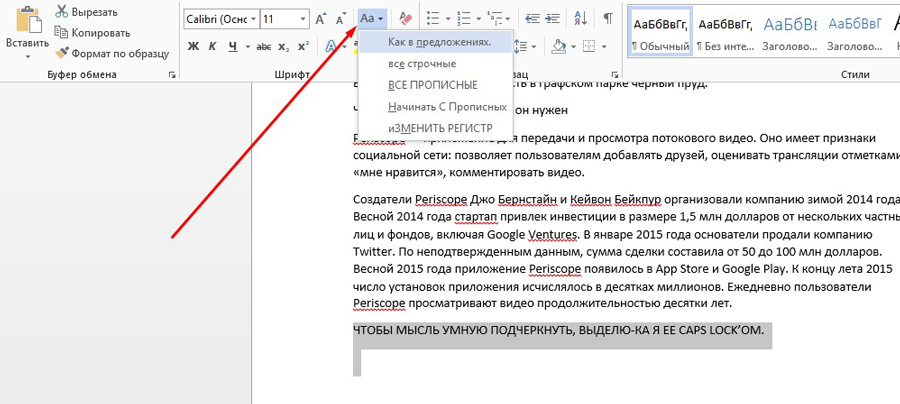Toggle strikethrough abc formatting
The image size is (900, 404).
264,46
